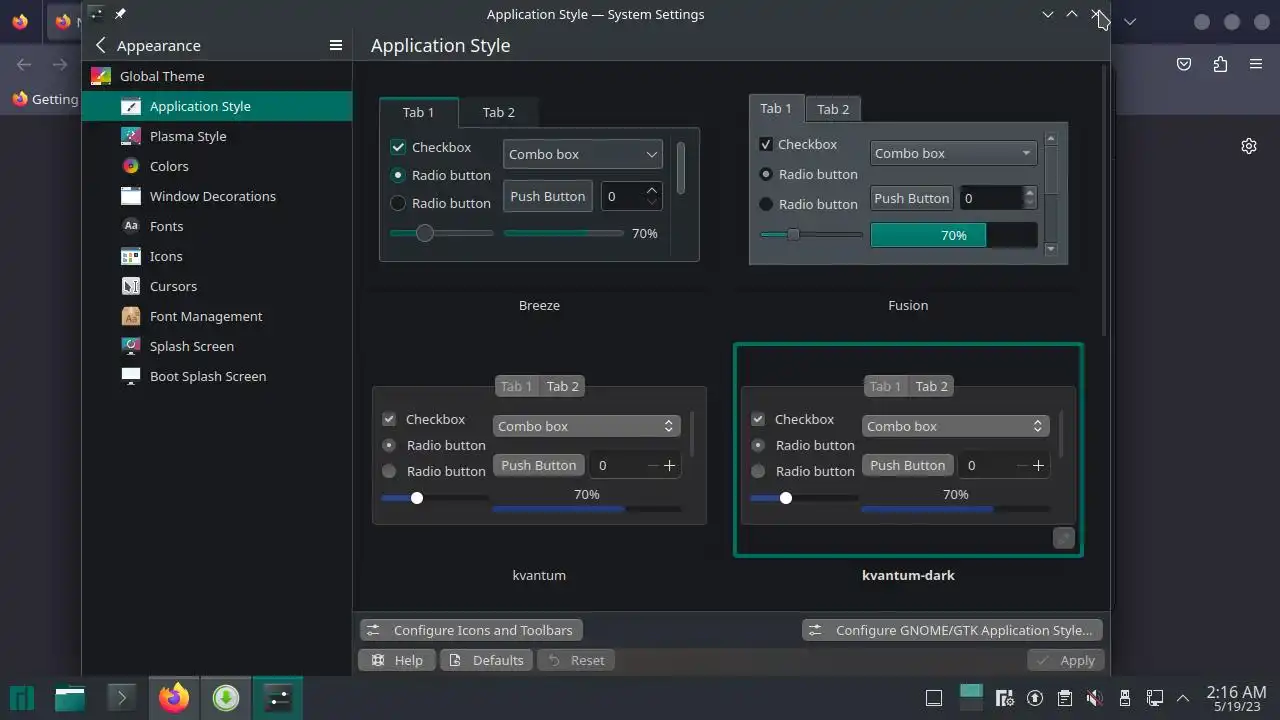This screenshot has width=1280, height=720.
Task: Open Firefox list-all-tabs dropdown arrow
Action: point(1130,21)
